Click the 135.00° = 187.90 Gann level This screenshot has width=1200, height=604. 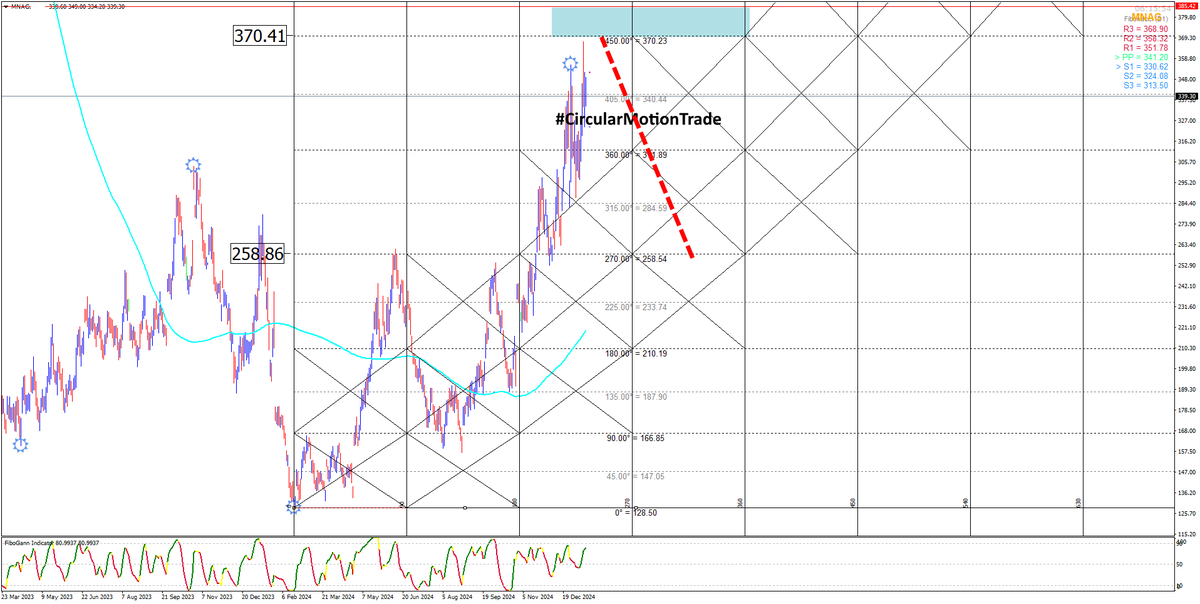636,396
